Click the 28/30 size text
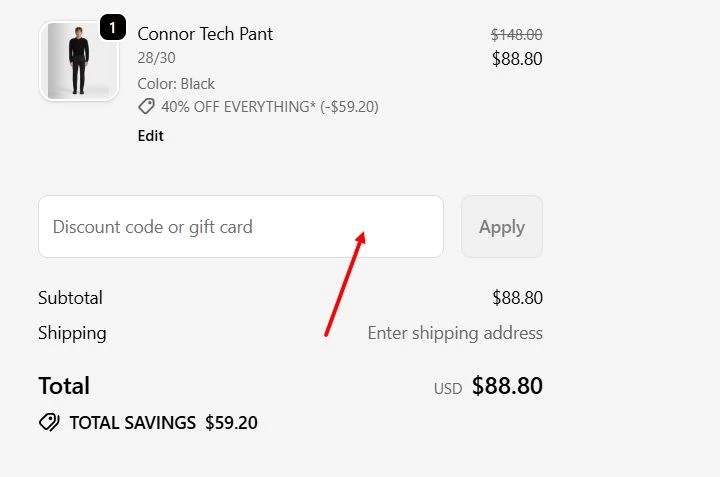 coord(156,58)
